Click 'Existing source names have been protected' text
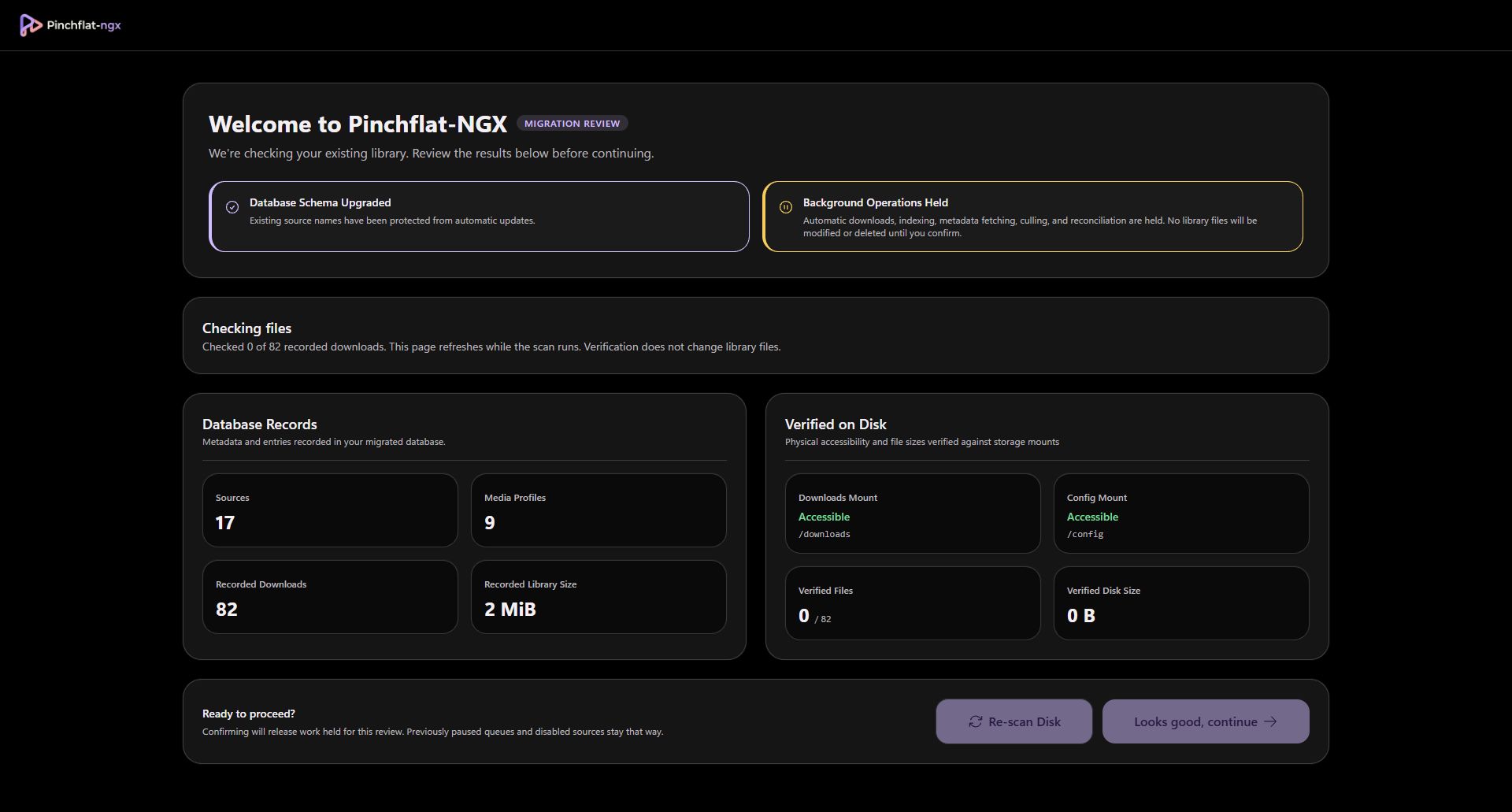The width and height of the screenshot is (1512, 812). pyautogui.click(x=392, y=221)
